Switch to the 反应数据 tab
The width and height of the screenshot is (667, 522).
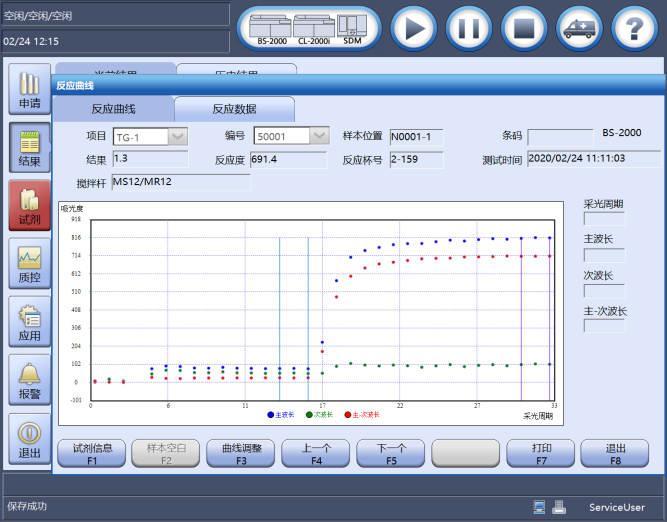point(234,109)
